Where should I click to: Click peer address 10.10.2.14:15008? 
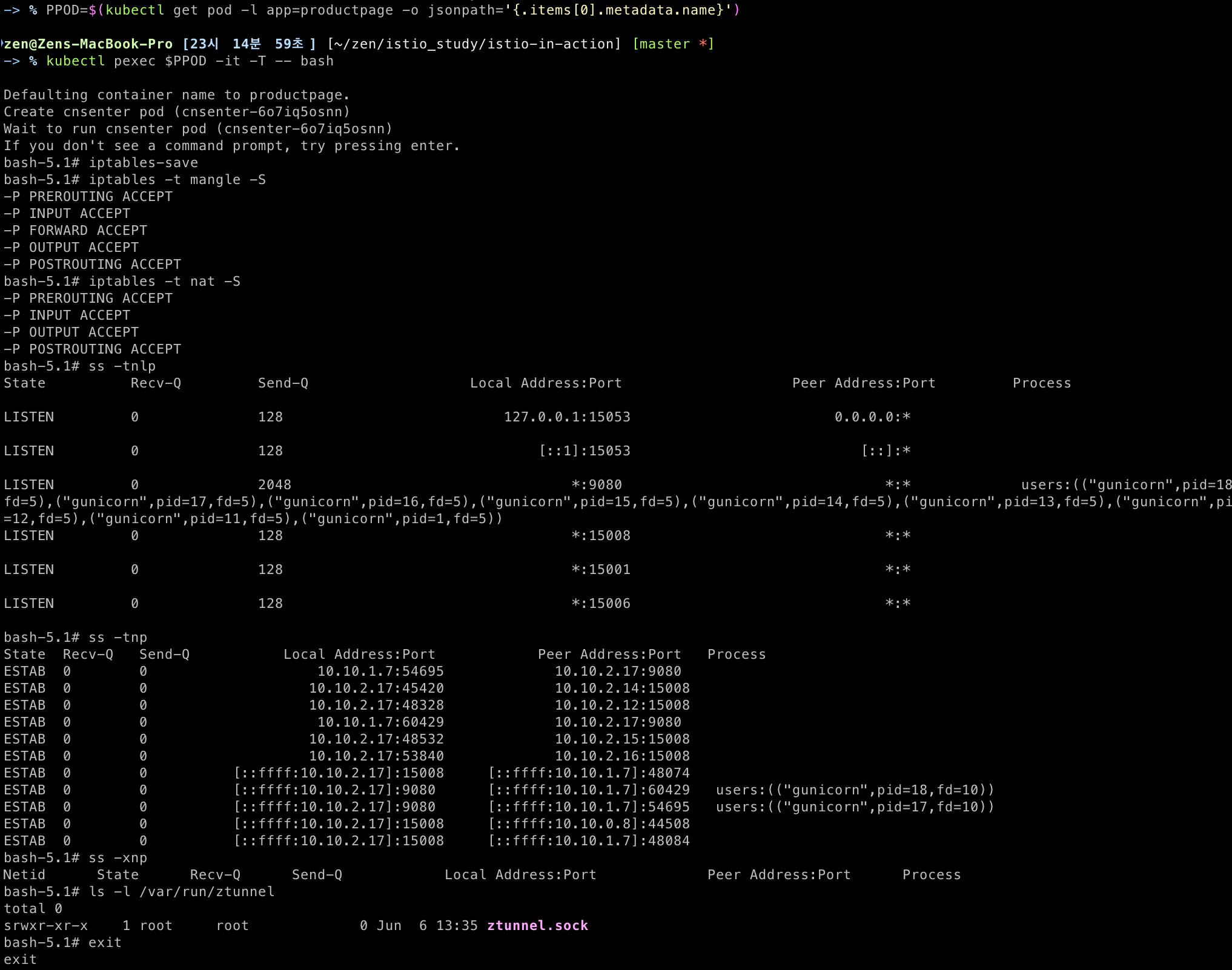coord(622,688)
